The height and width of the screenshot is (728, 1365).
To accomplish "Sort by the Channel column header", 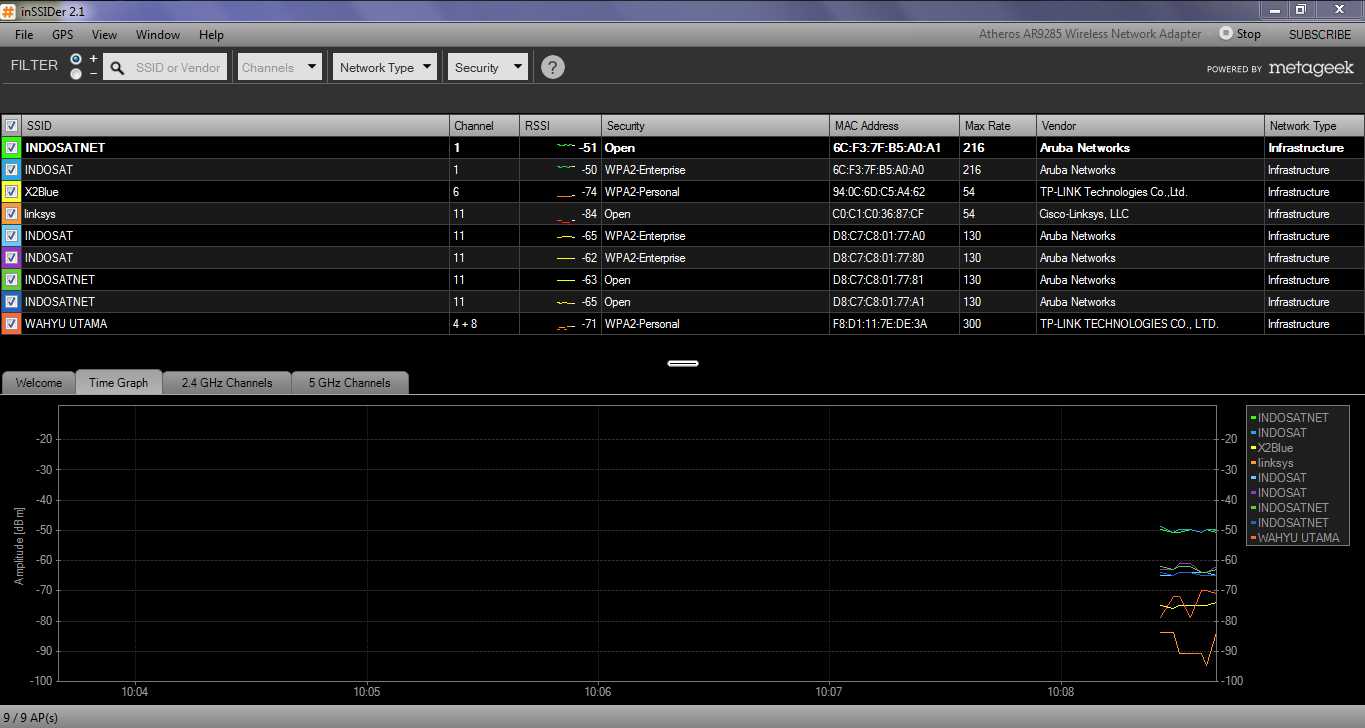I will click(x=484, y=126).
